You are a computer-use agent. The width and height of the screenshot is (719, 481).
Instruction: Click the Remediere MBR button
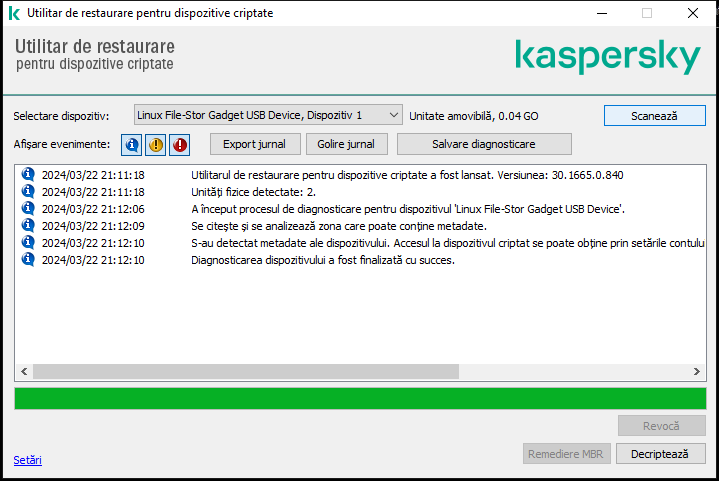[x=567, y=454]
